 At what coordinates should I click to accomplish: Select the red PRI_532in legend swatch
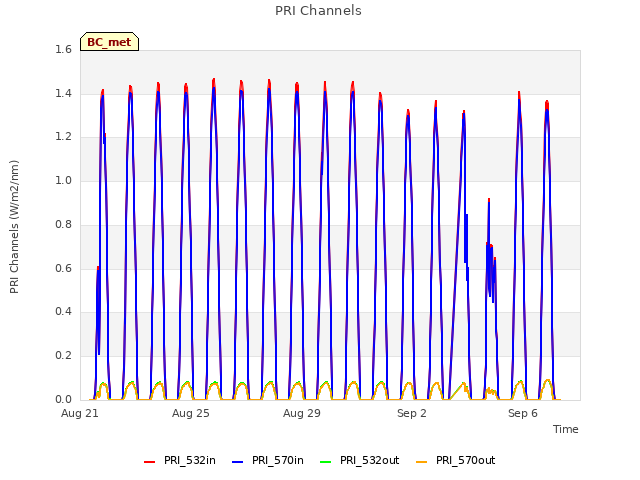click(x=149, y=462)
